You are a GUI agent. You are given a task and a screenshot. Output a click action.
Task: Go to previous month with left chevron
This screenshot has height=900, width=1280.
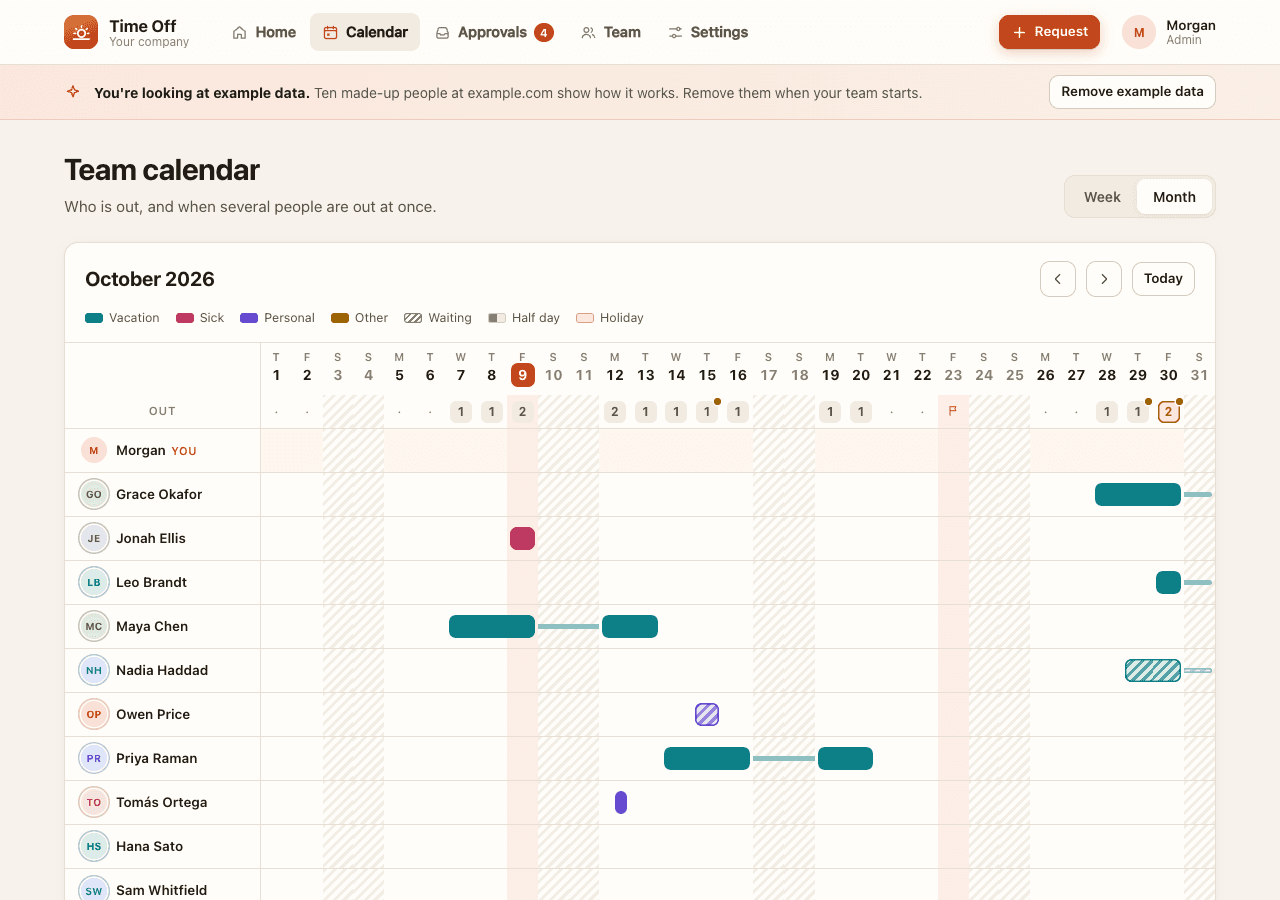[1058, 279]
